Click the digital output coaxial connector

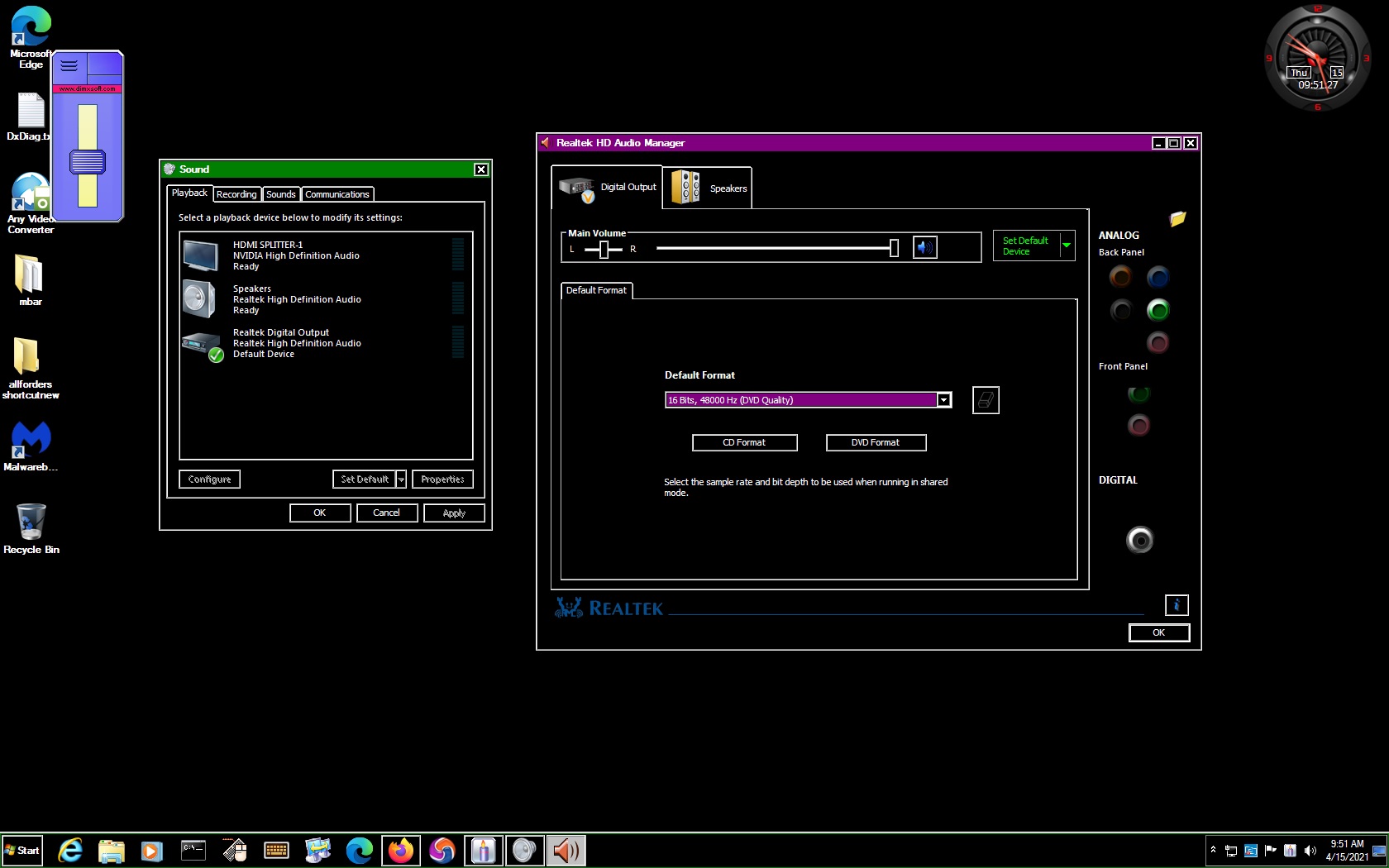pos(1139,540)
